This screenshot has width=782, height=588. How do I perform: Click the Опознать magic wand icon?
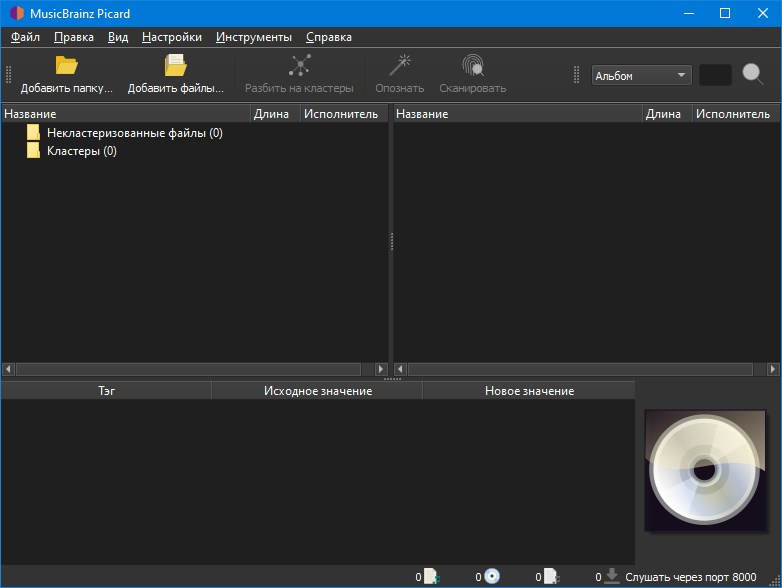[400, 67]
